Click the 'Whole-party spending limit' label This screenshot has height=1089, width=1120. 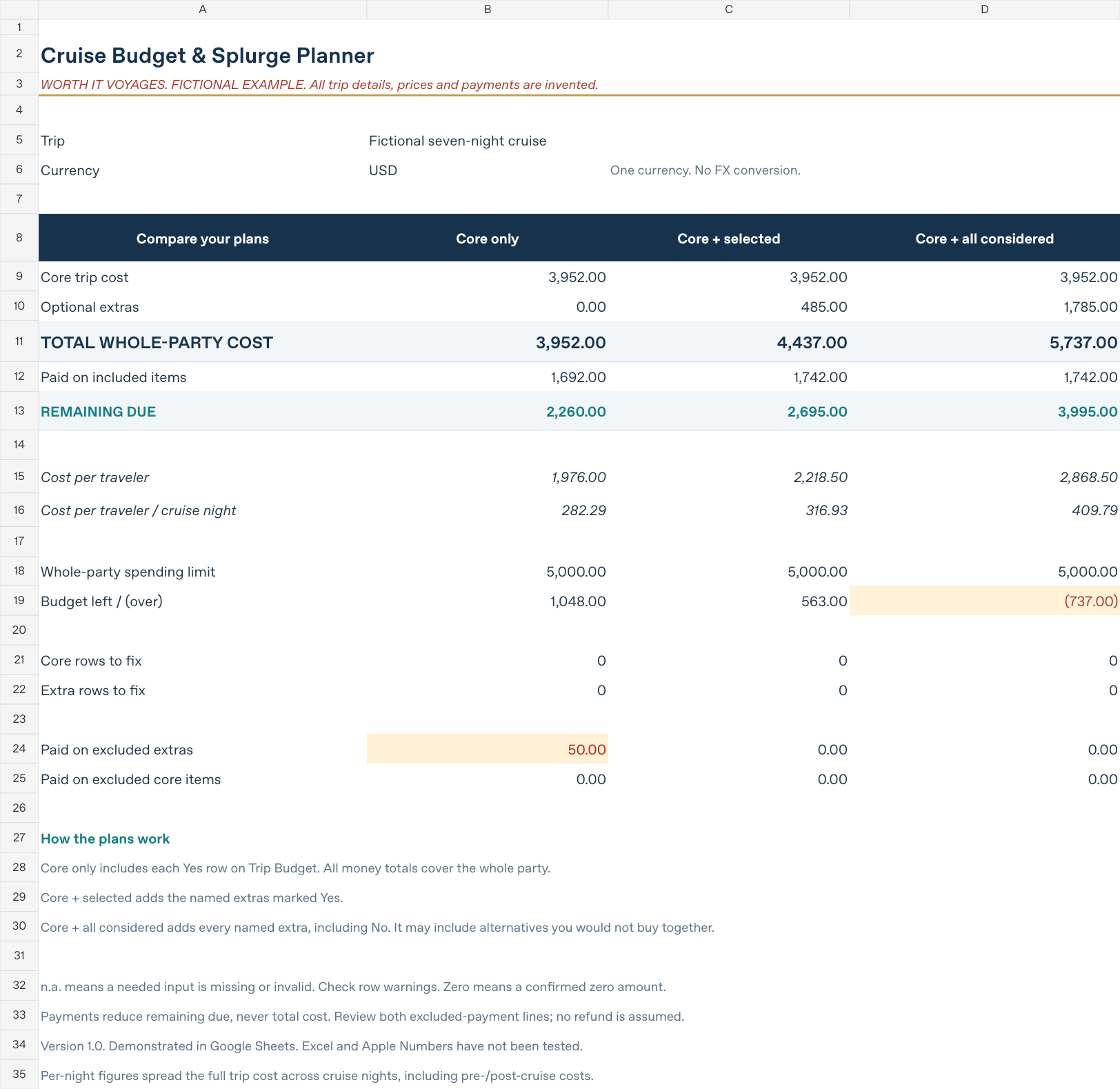(x=128, y=572)
